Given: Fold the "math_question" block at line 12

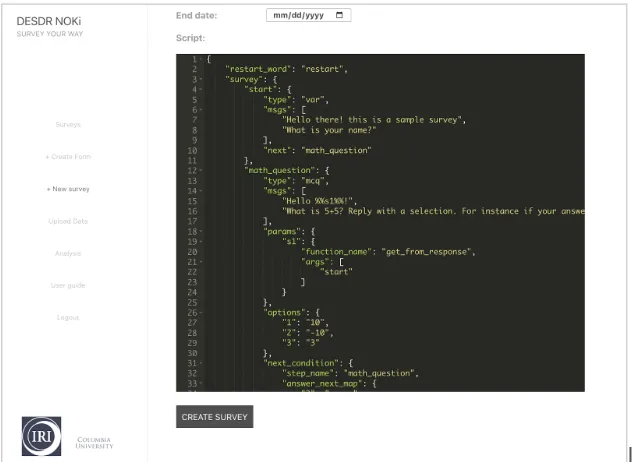Looking at the screenshot, I should point(200,170).
